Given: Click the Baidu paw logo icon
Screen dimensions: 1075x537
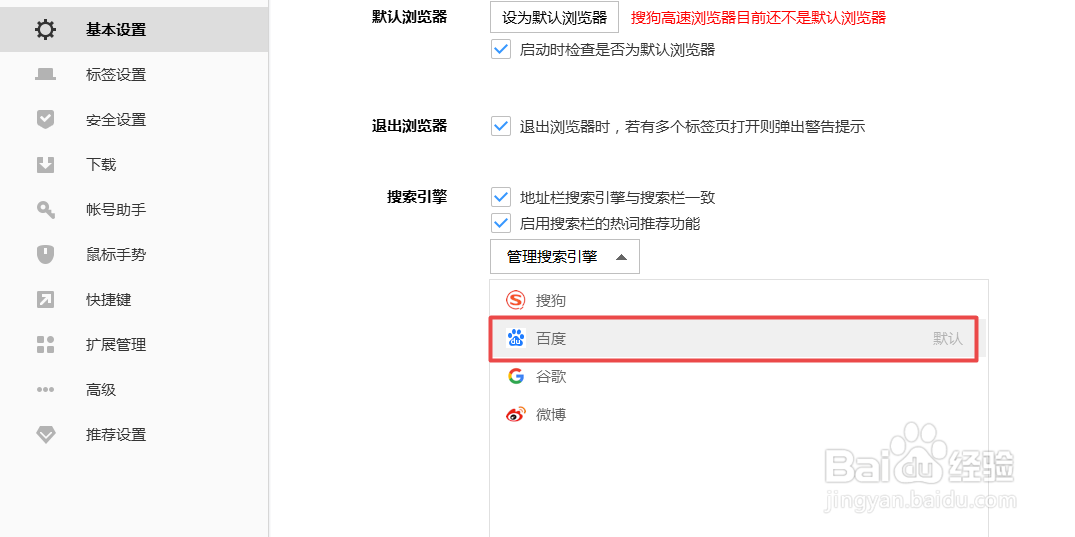Looking at the screenshot, I should point(516,338).
